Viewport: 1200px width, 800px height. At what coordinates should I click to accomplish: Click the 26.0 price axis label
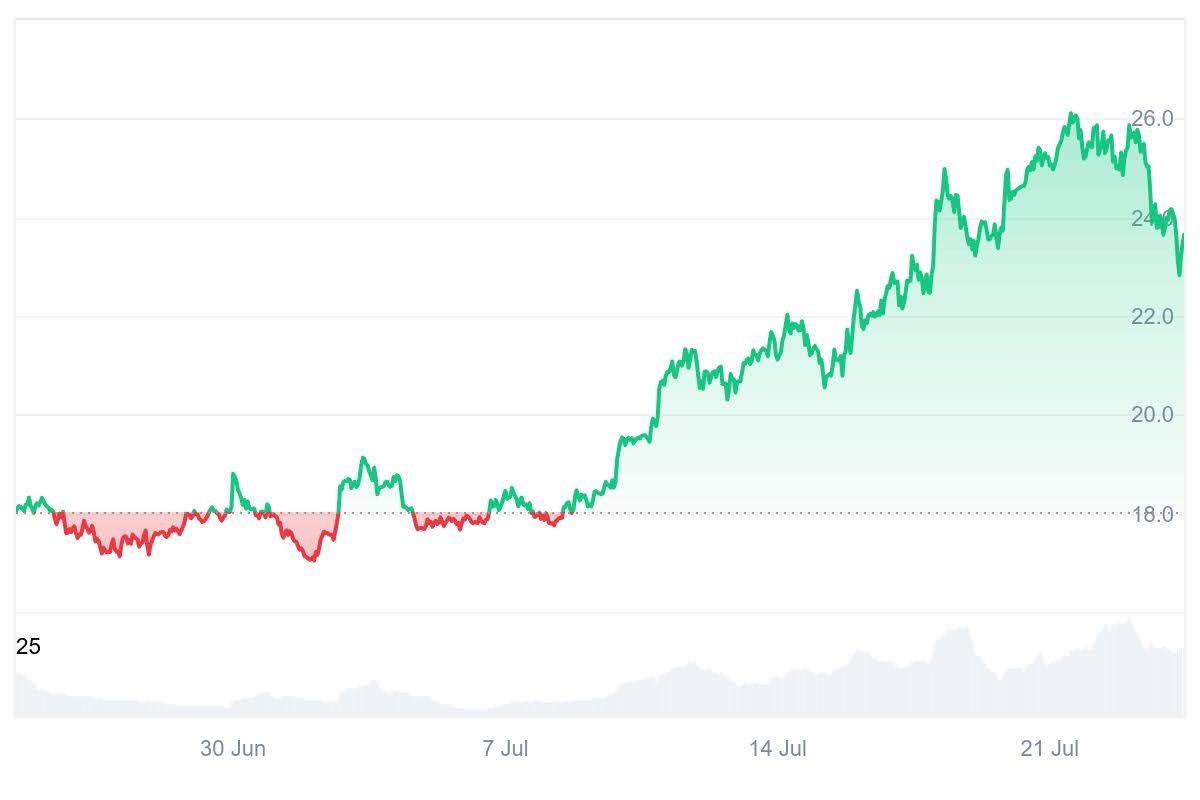[1152, 119]
